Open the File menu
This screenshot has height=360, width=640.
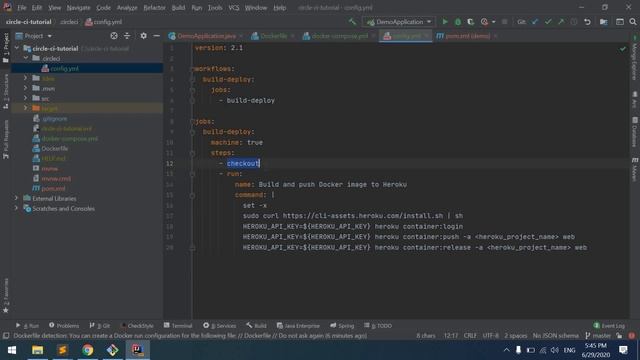22,8
